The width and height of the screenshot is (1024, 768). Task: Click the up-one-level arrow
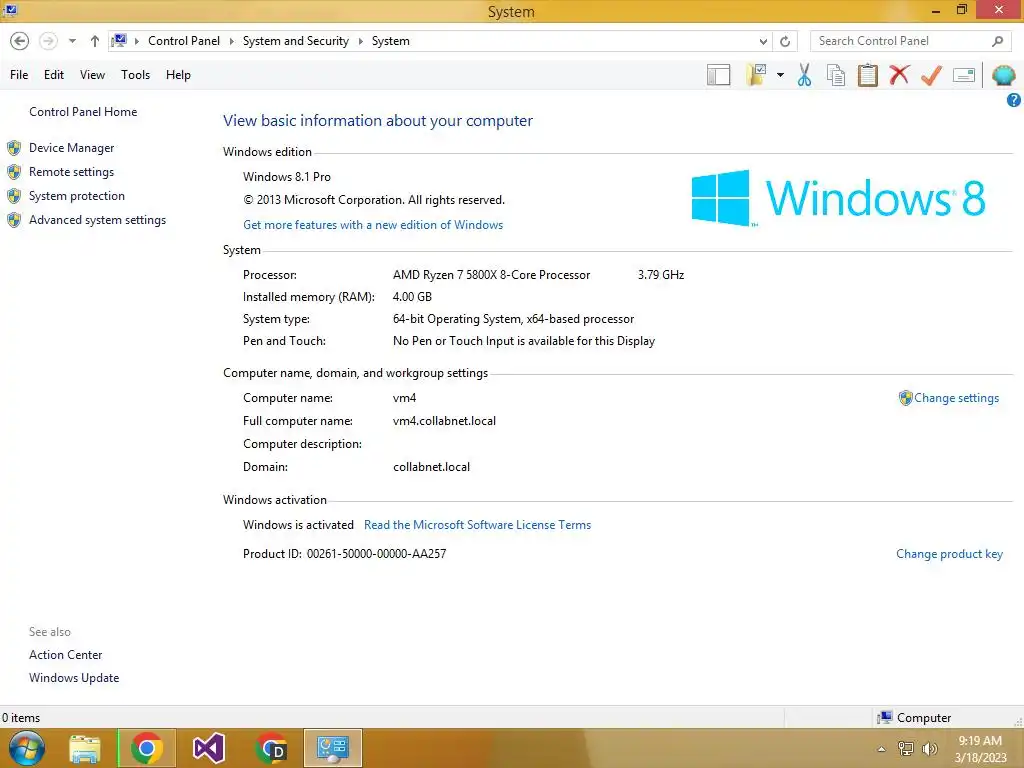click(x=95, y=41)
